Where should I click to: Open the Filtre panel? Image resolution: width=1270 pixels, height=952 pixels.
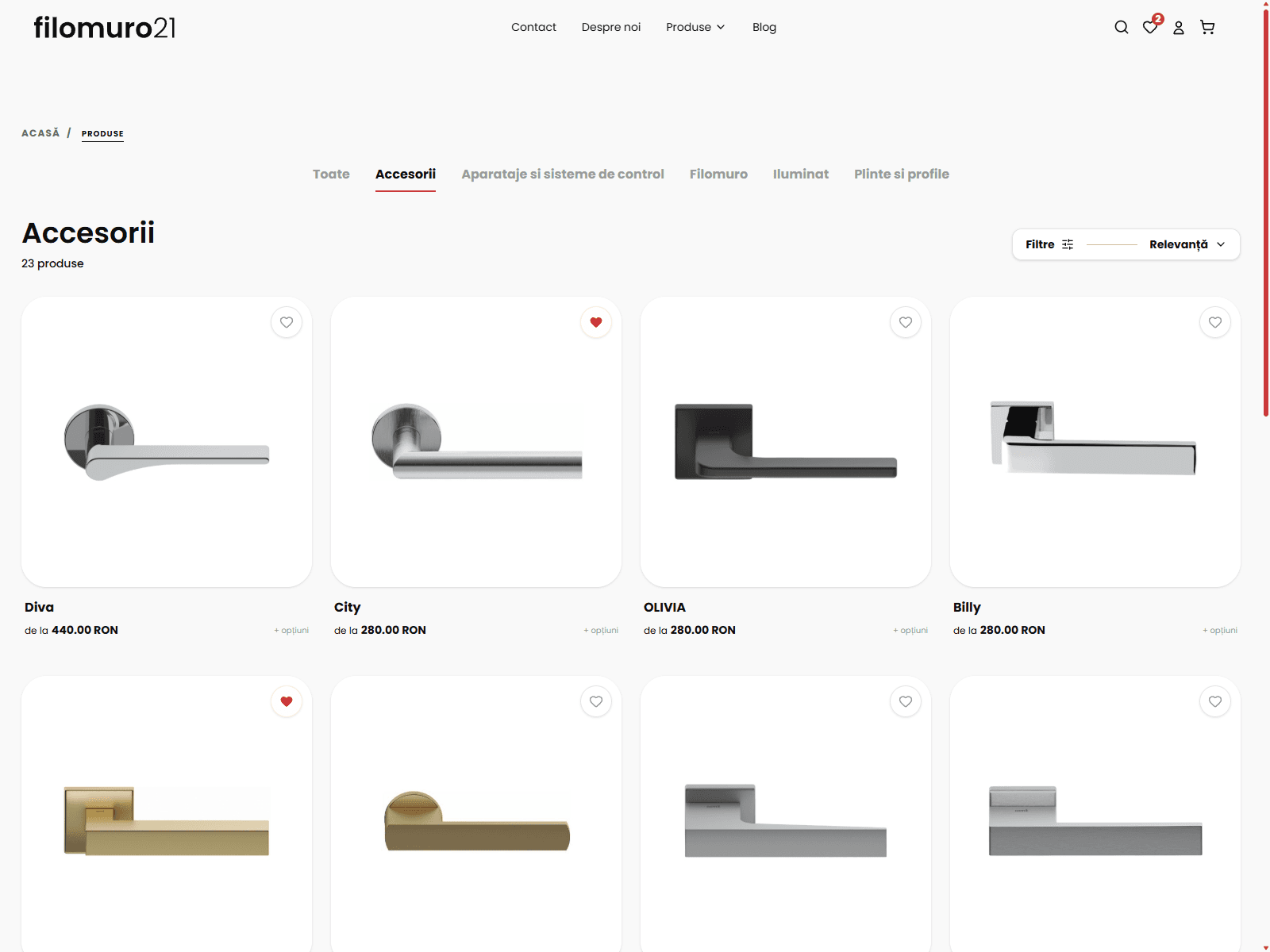coord(1049,244)
